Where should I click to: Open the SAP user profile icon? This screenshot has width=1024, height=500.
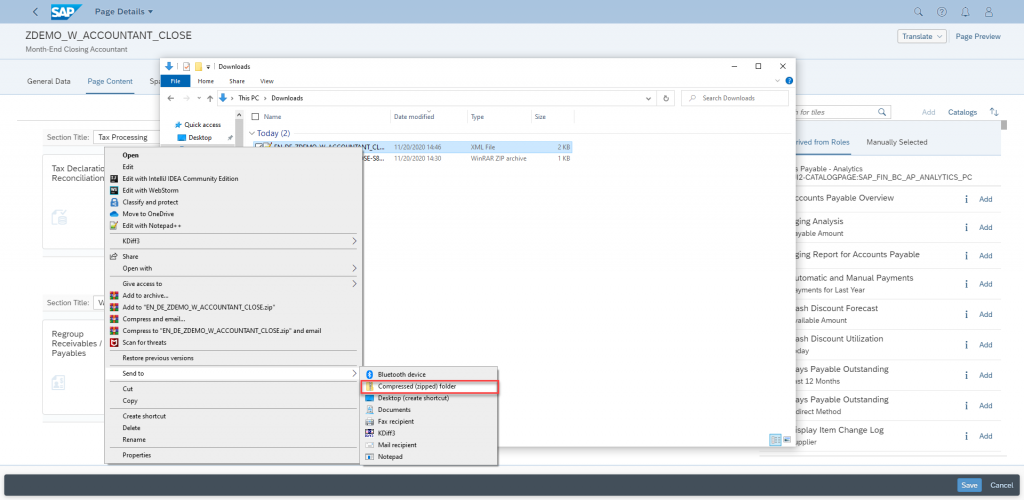click(x=989, y=12)
